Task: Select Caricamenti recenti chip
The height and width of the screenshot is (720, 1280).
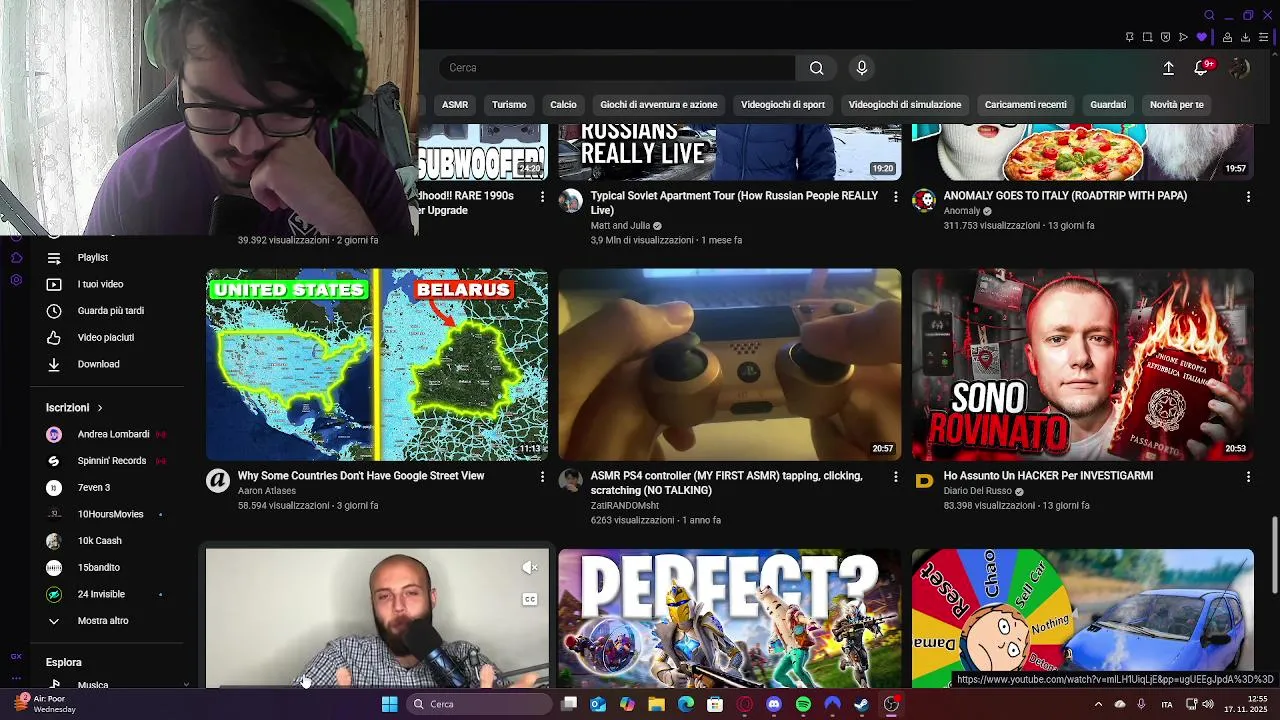Action: [1025, 104]
